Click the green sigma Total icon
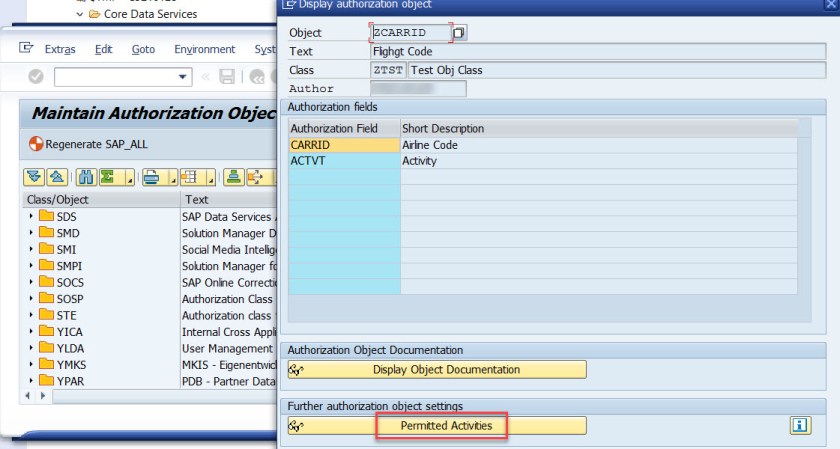Viewport: 840px width, 449px height. click(108, 177)
